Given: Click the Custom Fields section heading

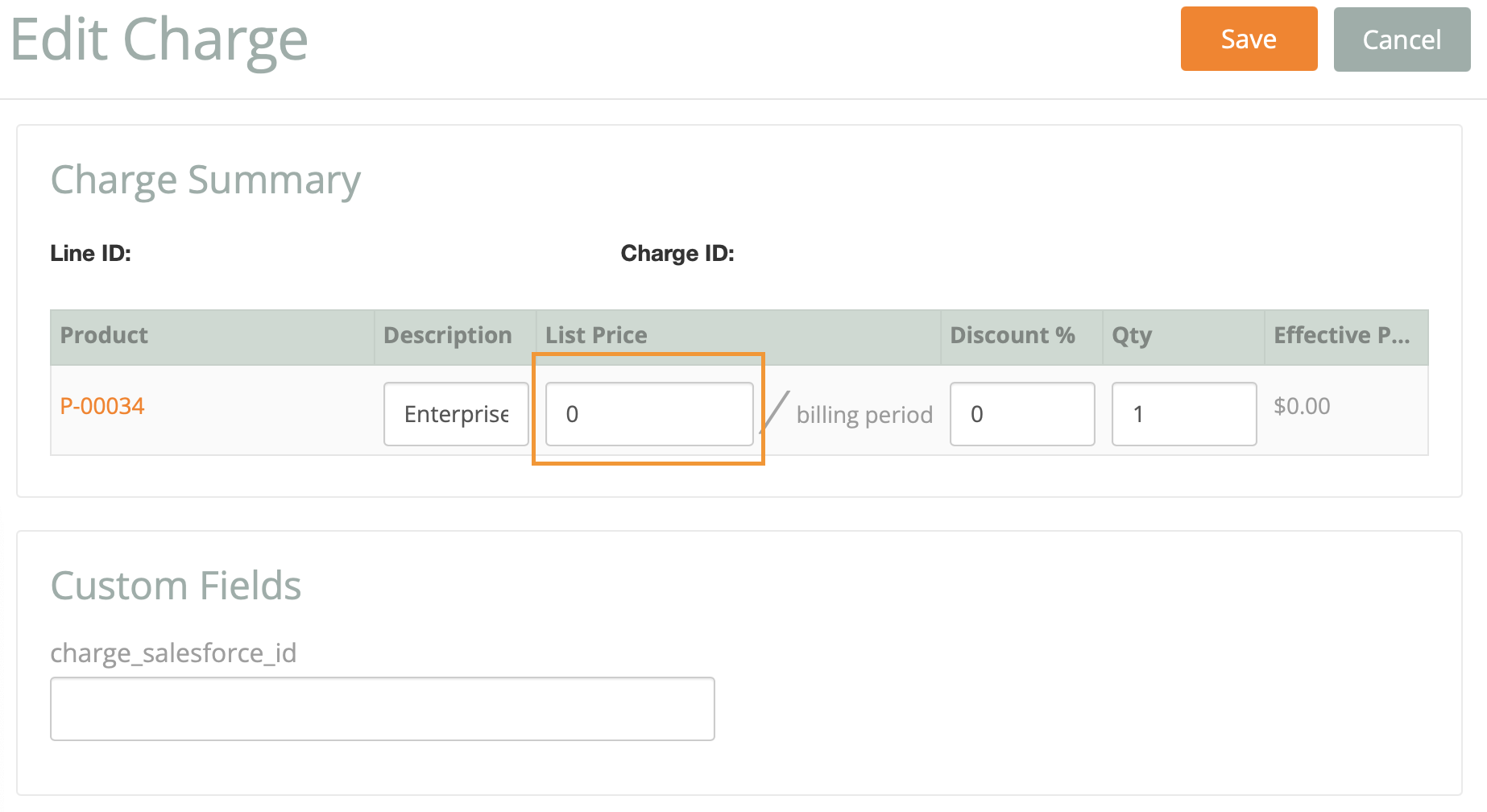Looking at the screenshot, I should pyautogui.click(x=176, y=586).
